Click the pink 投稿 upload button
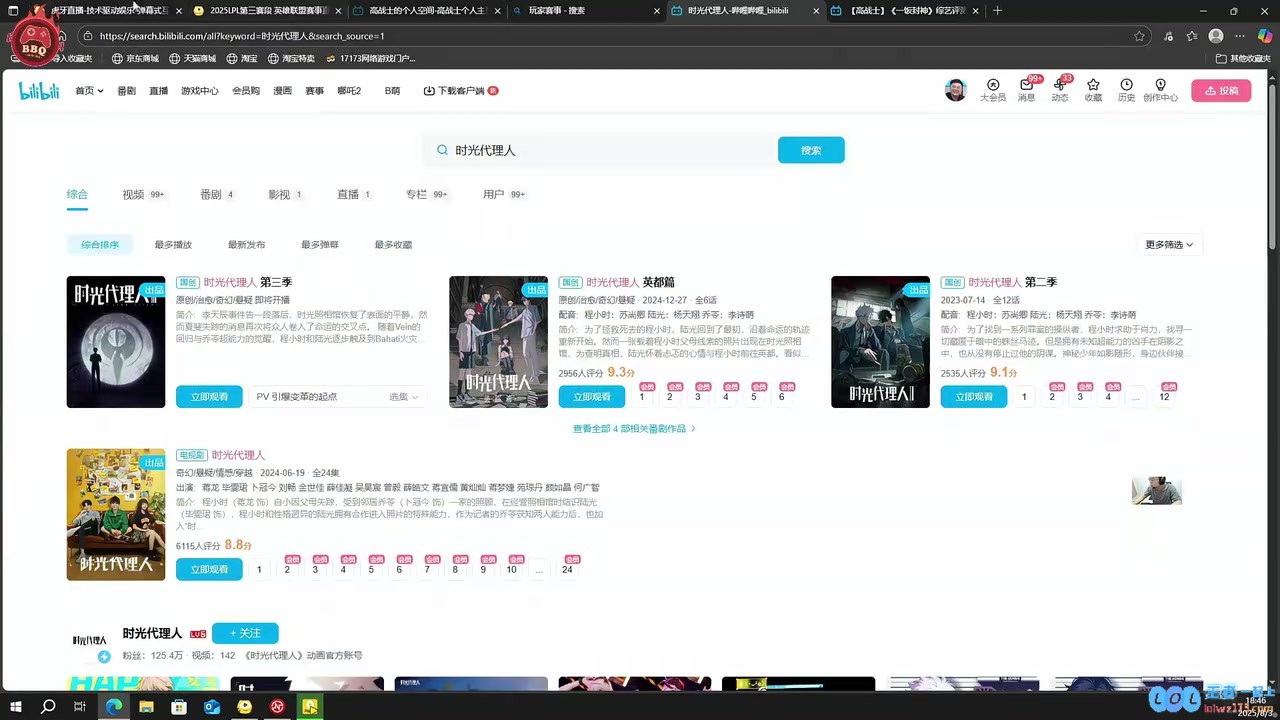Image resolution: width=1280 pixels, height=720 pixels. 1221,90
